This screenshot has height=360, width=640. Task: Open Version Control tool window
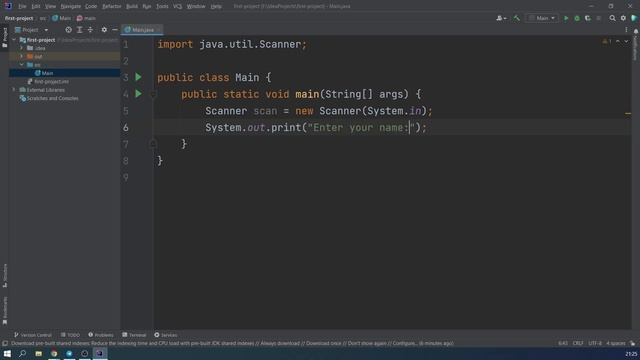pyautogui.click(x=33, y=335)
